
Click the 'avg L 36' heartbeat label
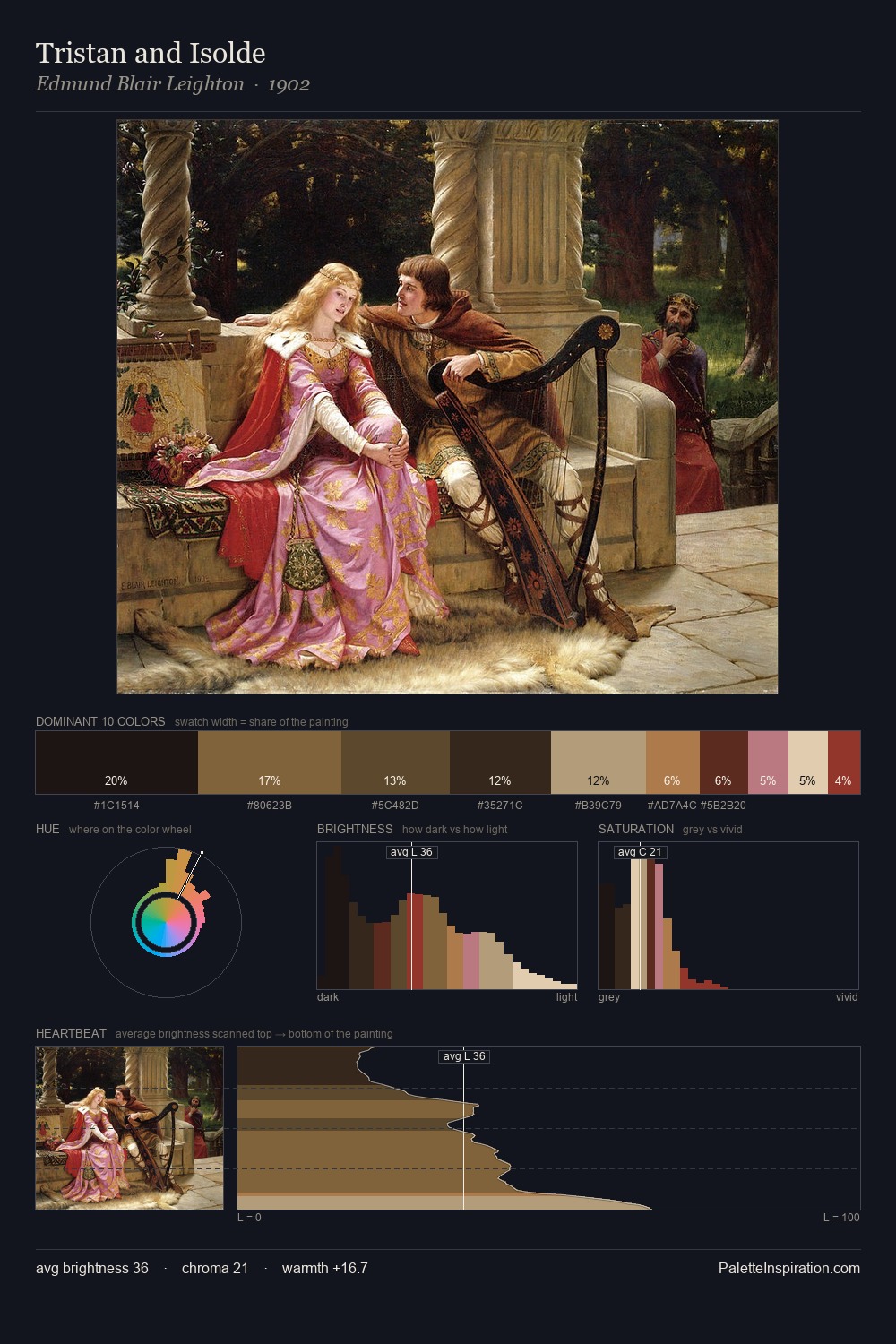[x=464, y=1056]
